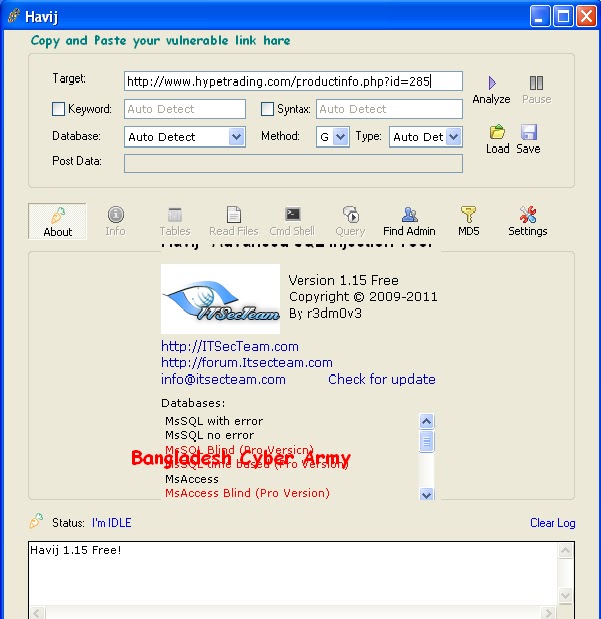This screenshot has height=619, width=601.
Task: Enable the Keyword checkbox
Action: point(58,109)
